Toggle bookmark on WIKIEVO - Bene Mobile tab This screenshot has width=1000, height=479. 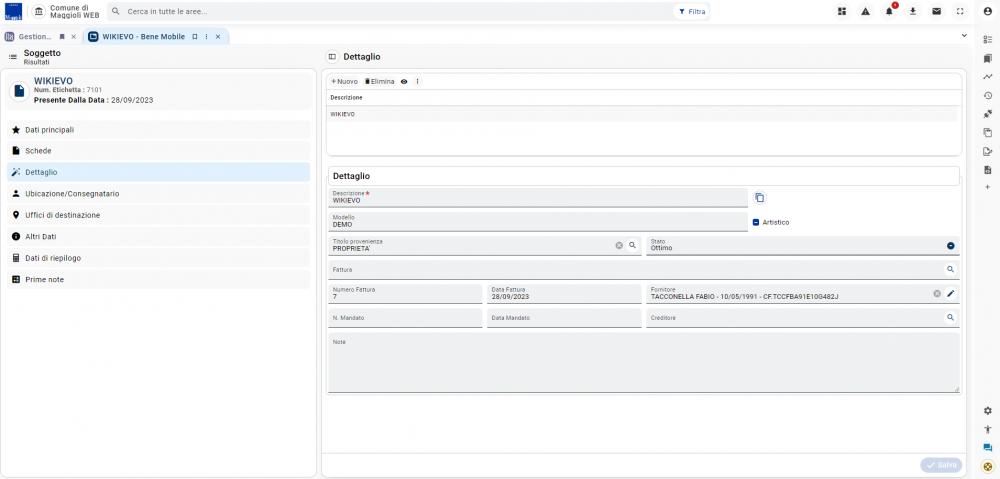click(195, 37)
